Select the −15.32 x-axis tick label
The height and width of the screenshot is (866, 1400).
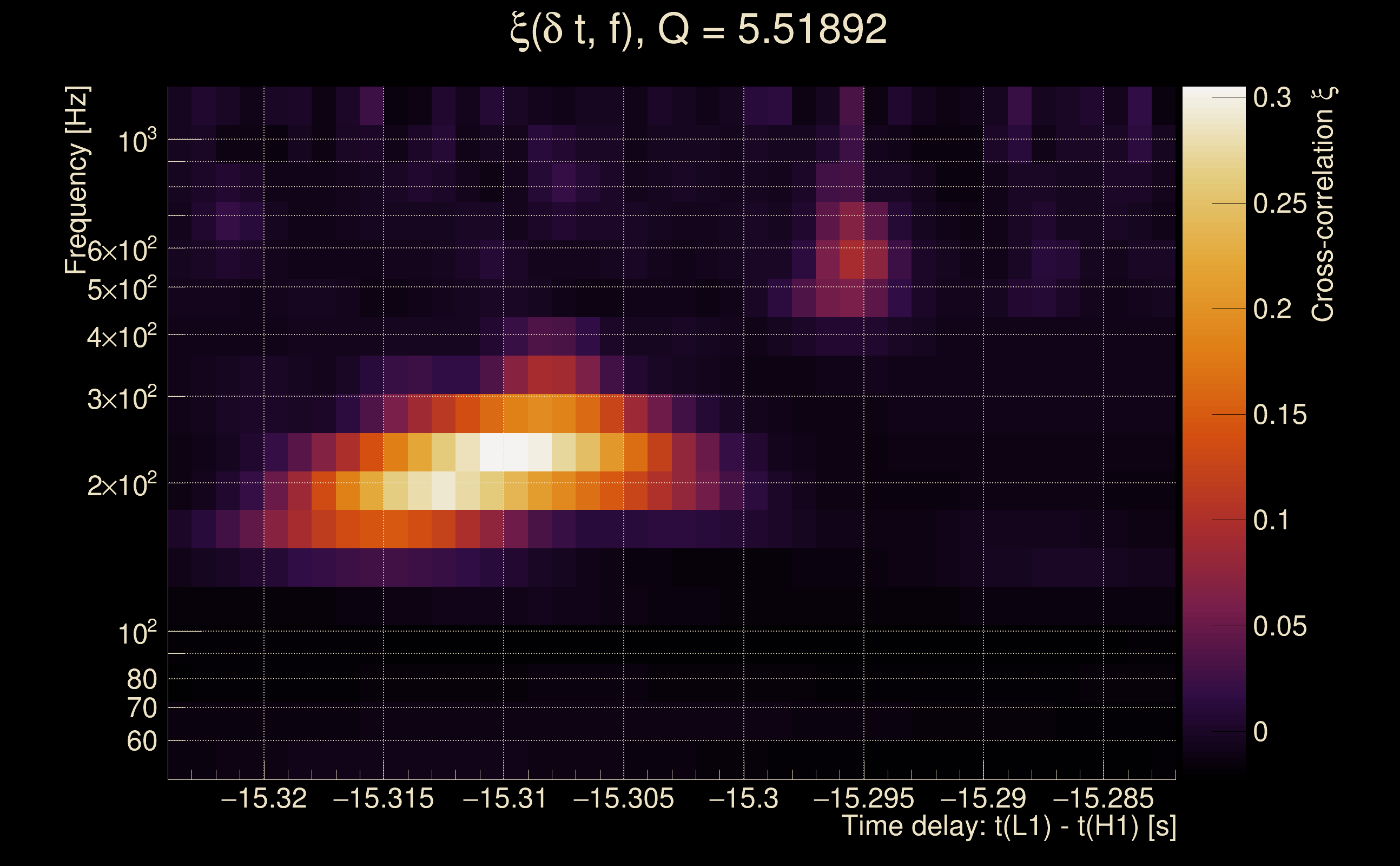[264, 798]
